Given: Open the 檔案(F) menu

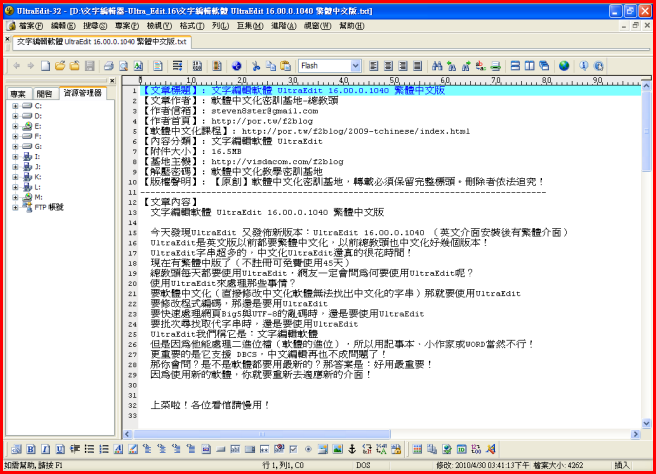Looking at the screenshot, I should [31, 24].
